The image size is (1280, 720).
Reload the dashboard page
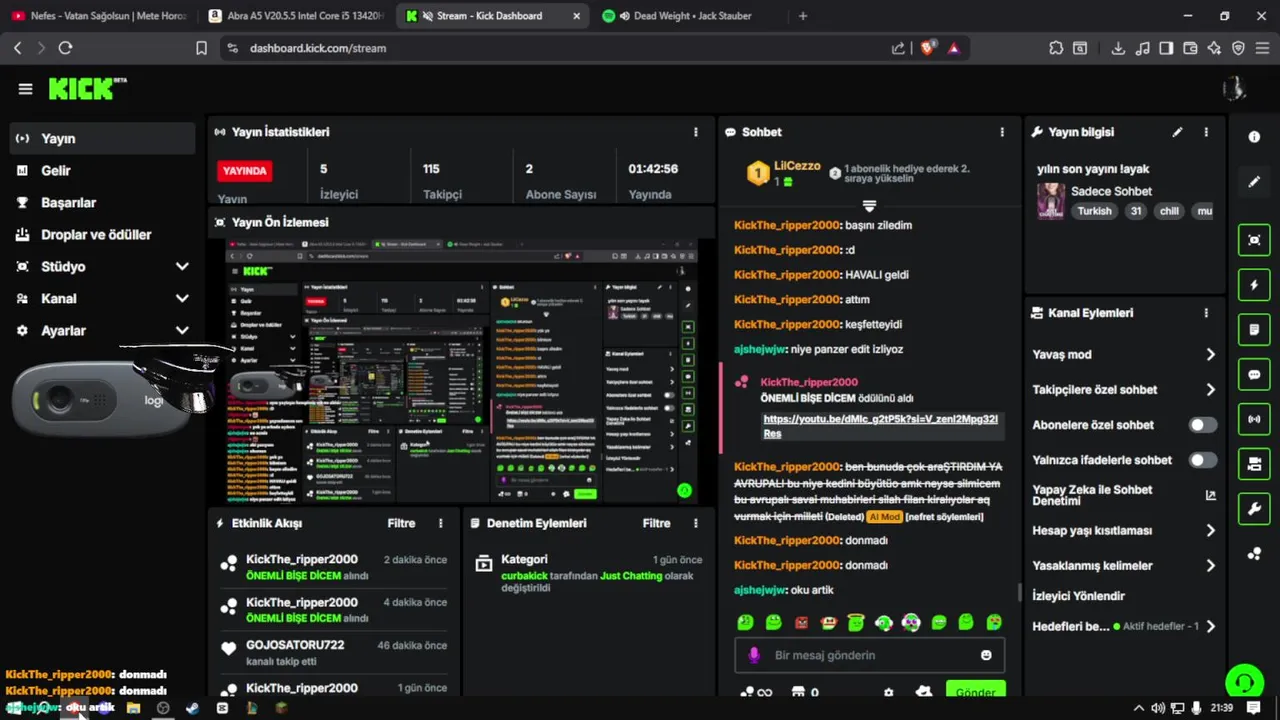[65, 48]
